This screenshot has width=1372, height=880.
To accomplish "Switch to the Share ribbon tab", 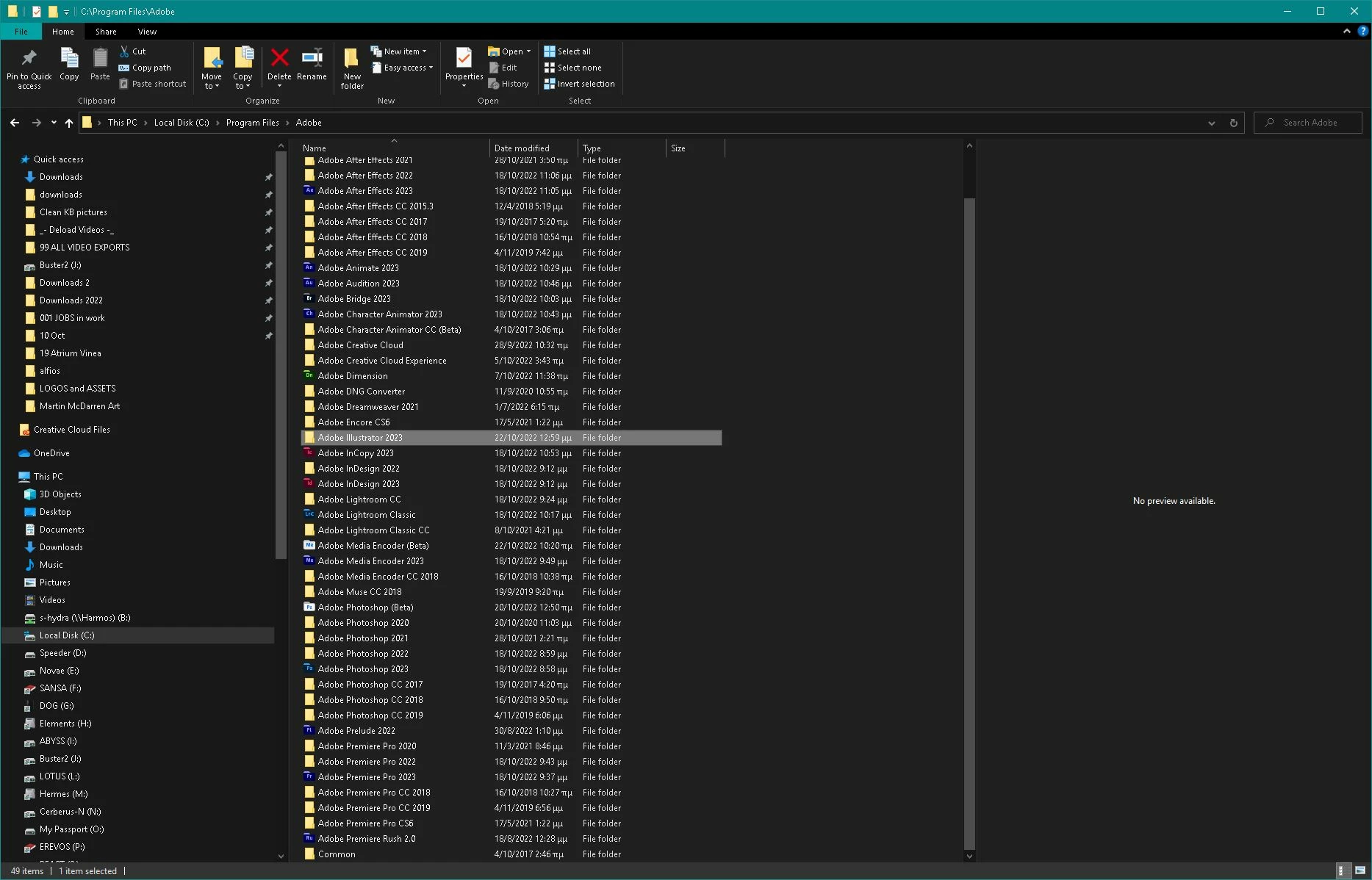I will pyautogui.click(x=106, y=32).
